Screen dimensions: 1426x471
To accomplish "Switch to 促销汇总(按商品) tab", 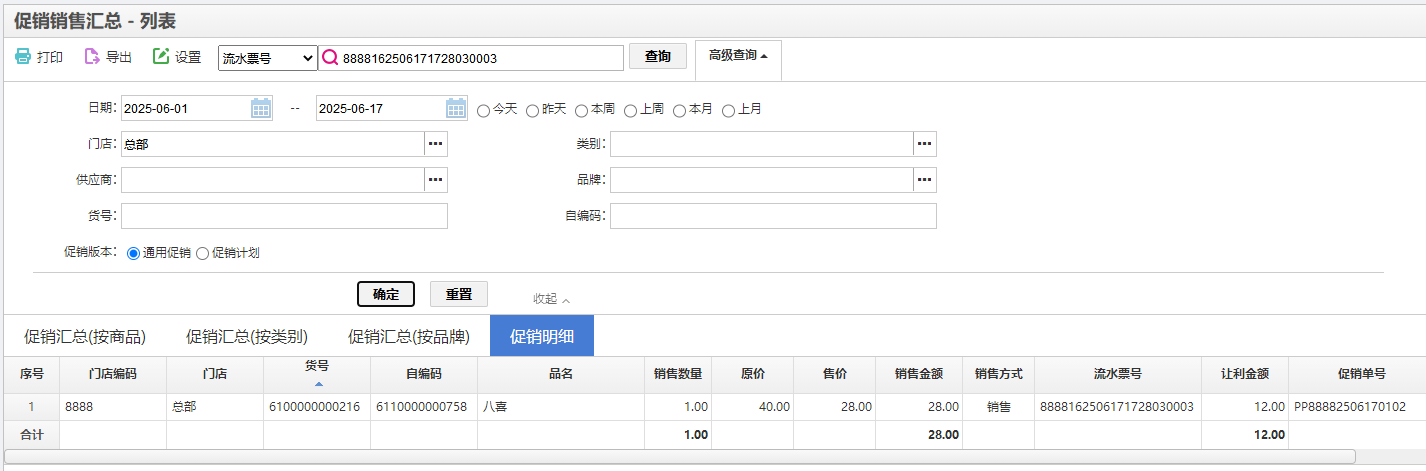I will [85, 336].
